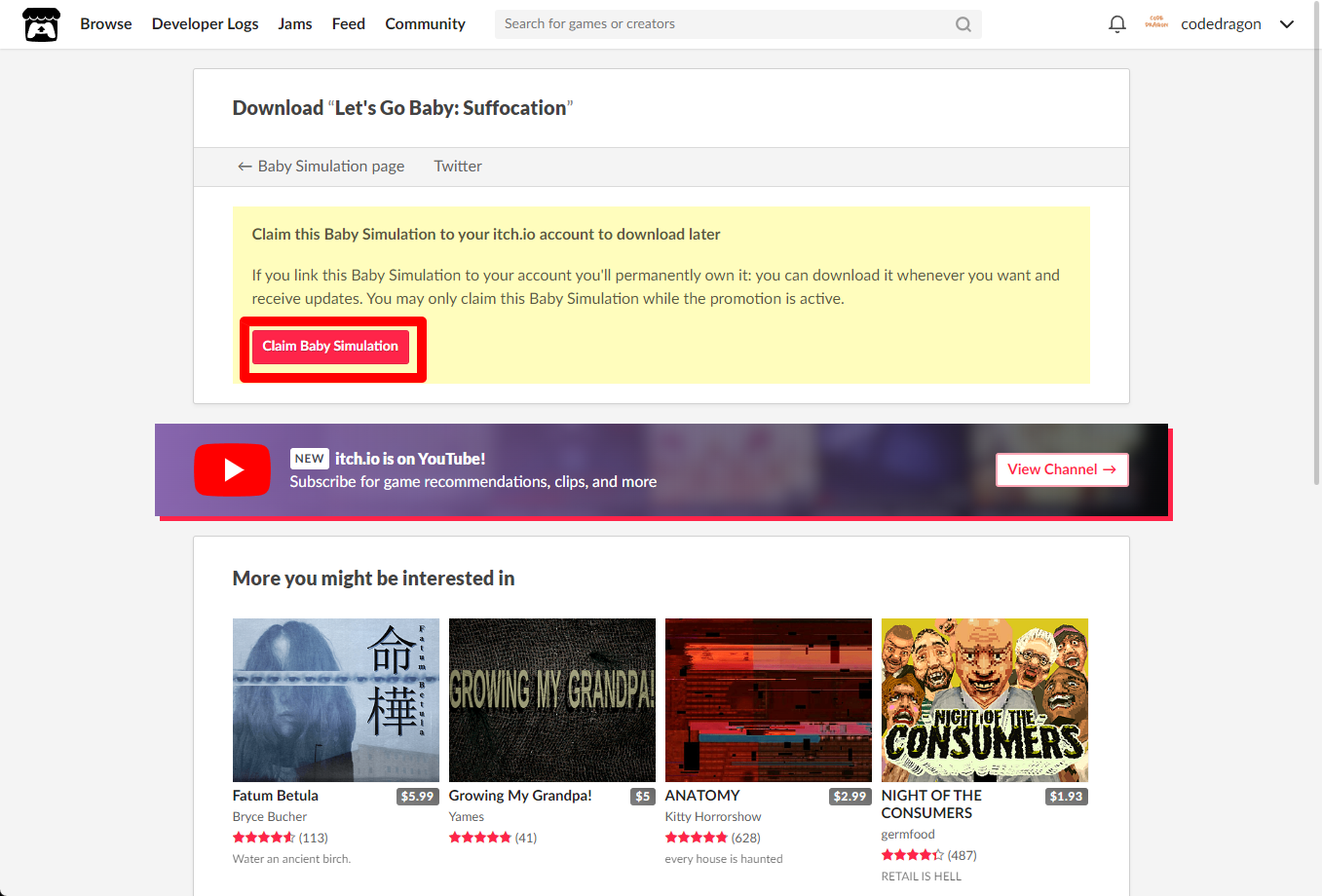
Task: Click the (113) rating count
Action: 314,838
